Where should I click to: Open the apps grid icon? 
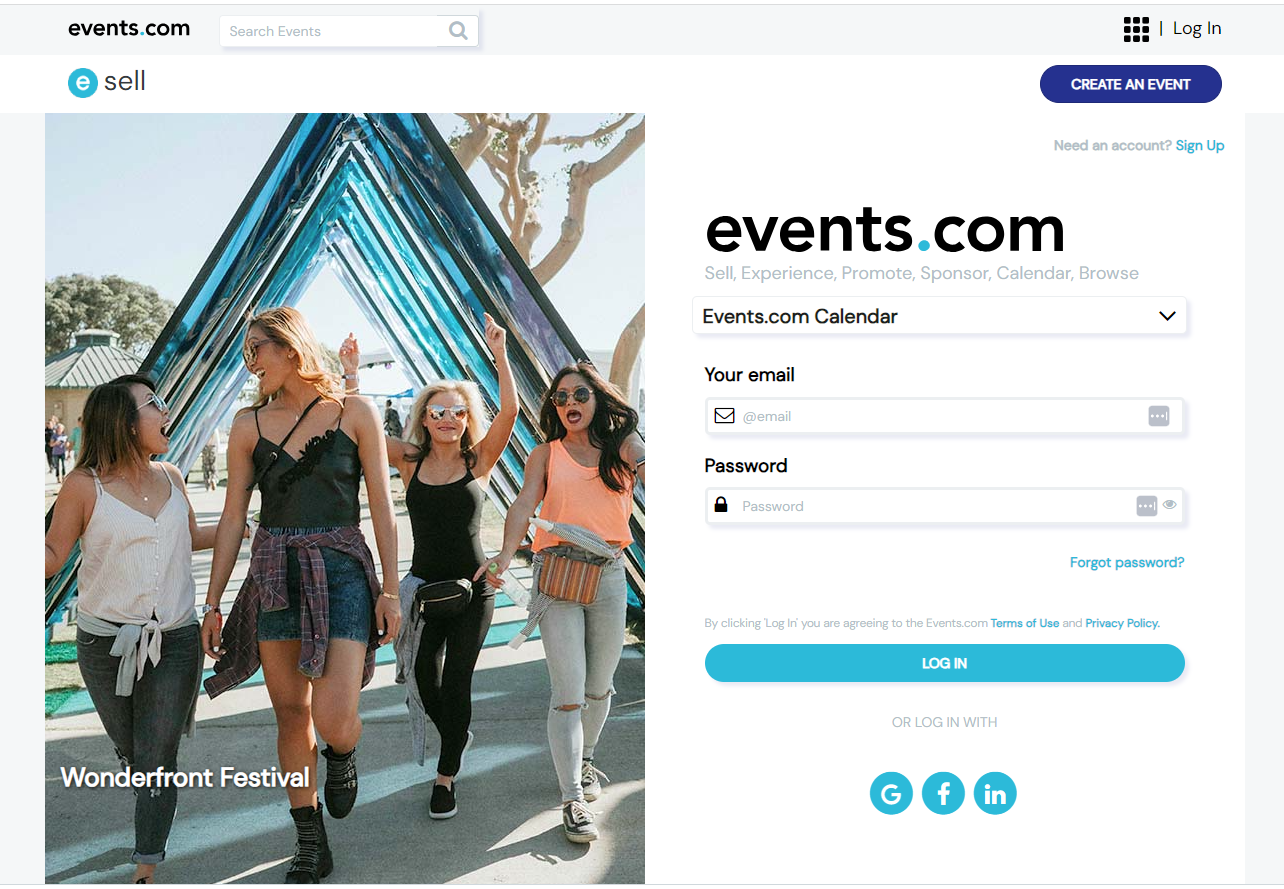pyautogui.click(x=1136, y=29)
